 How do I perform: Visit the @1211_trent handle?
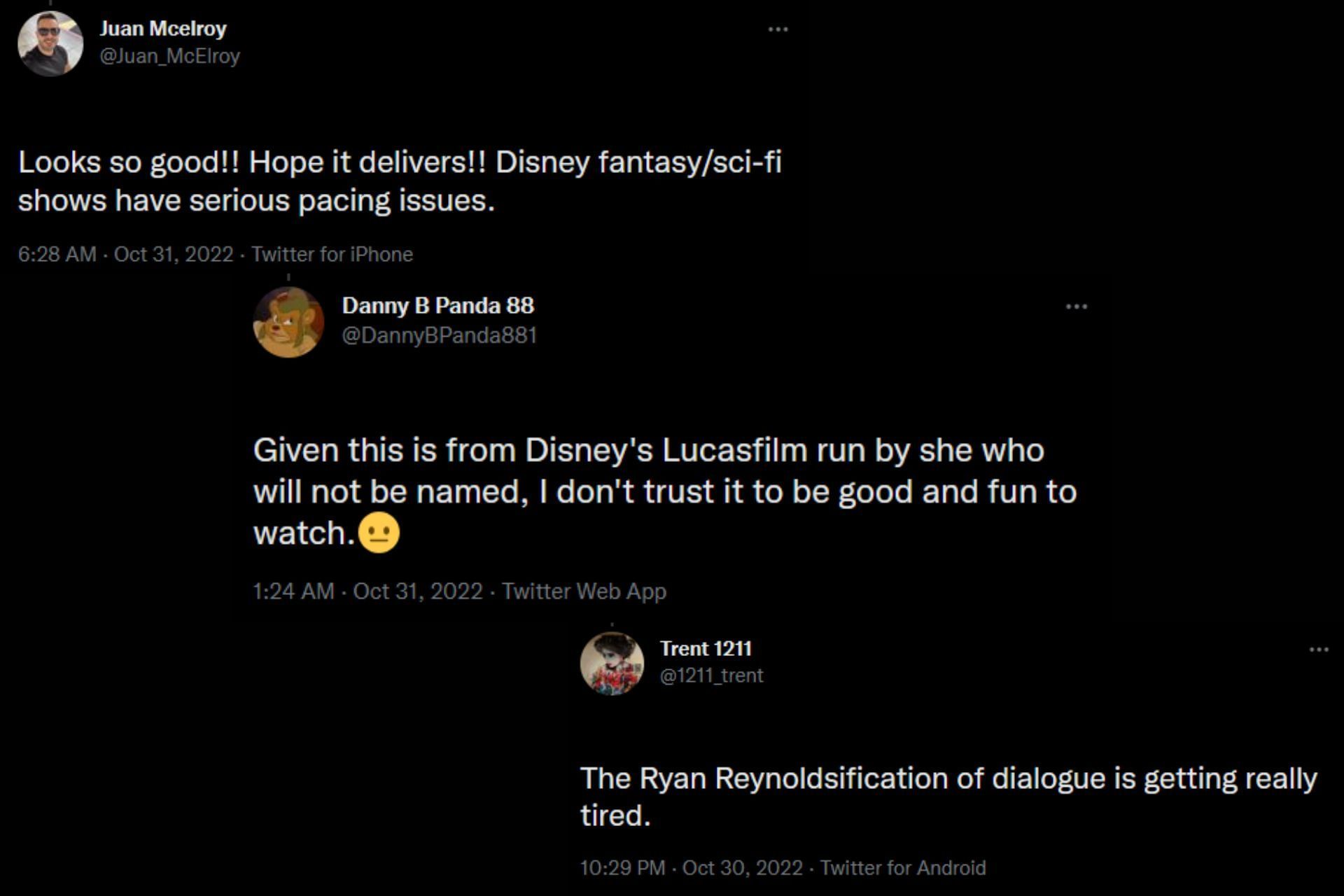click(711, 675)
